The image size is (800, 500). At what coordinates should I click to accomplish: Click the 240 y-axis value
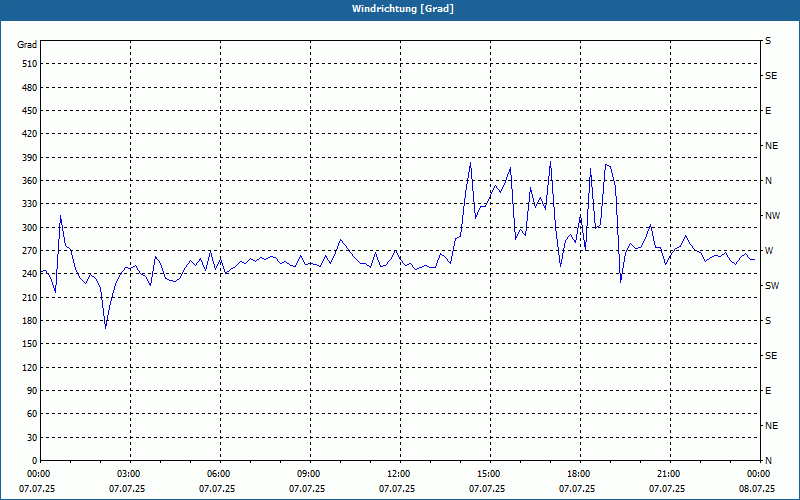coord(30,274)
